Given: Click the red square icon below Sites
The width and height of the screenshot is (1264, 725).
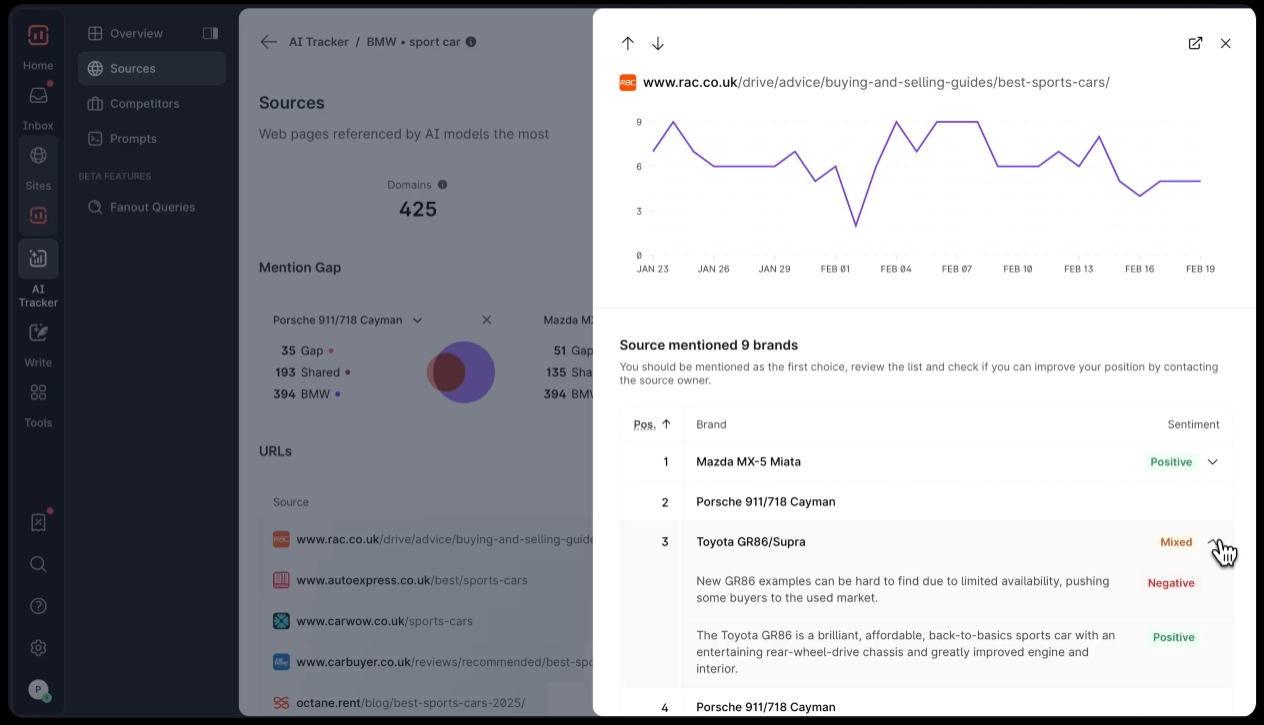Looking at the screenshot, I should pos(38,215).
